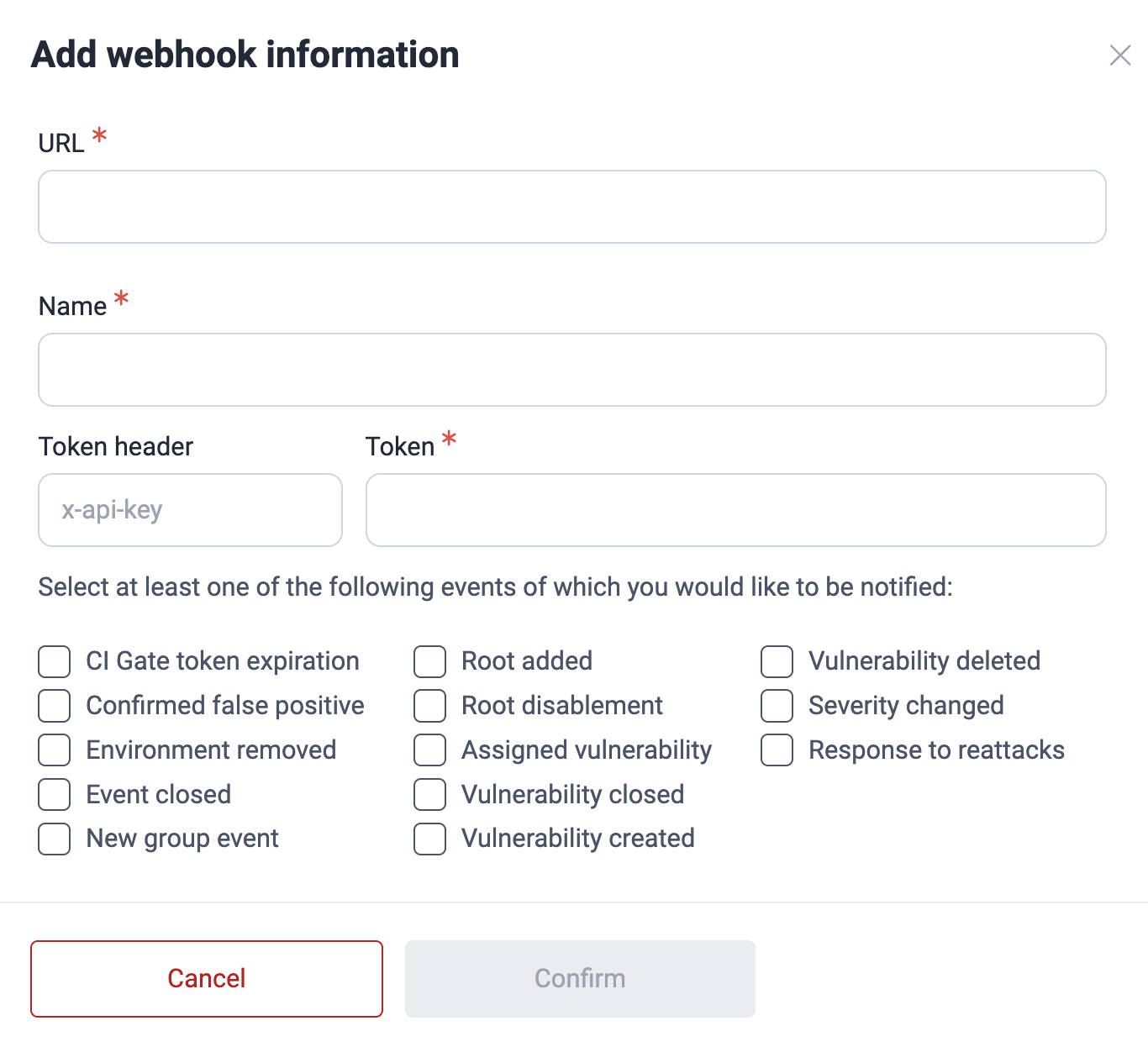Screen dimensions: 1148x1047
Task: Dismiss the dialog with the X icon
Action: (1119, 55)
